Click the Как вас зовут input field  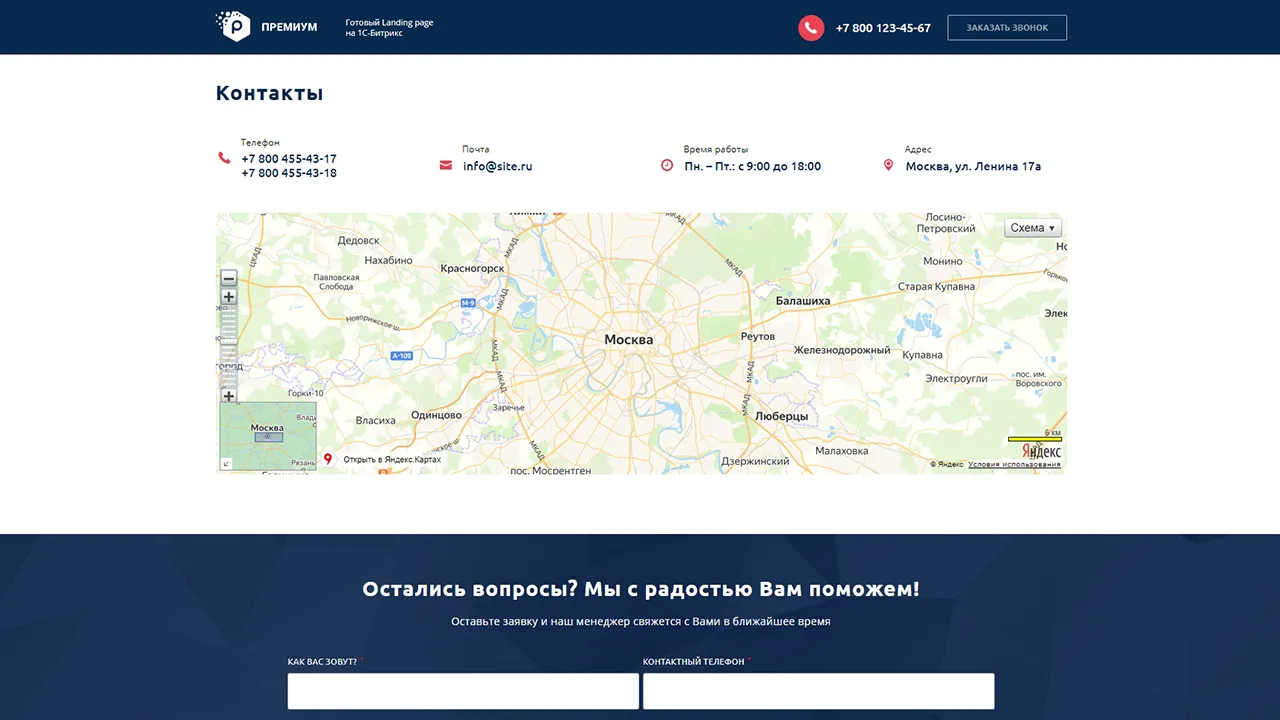point(463,691)
